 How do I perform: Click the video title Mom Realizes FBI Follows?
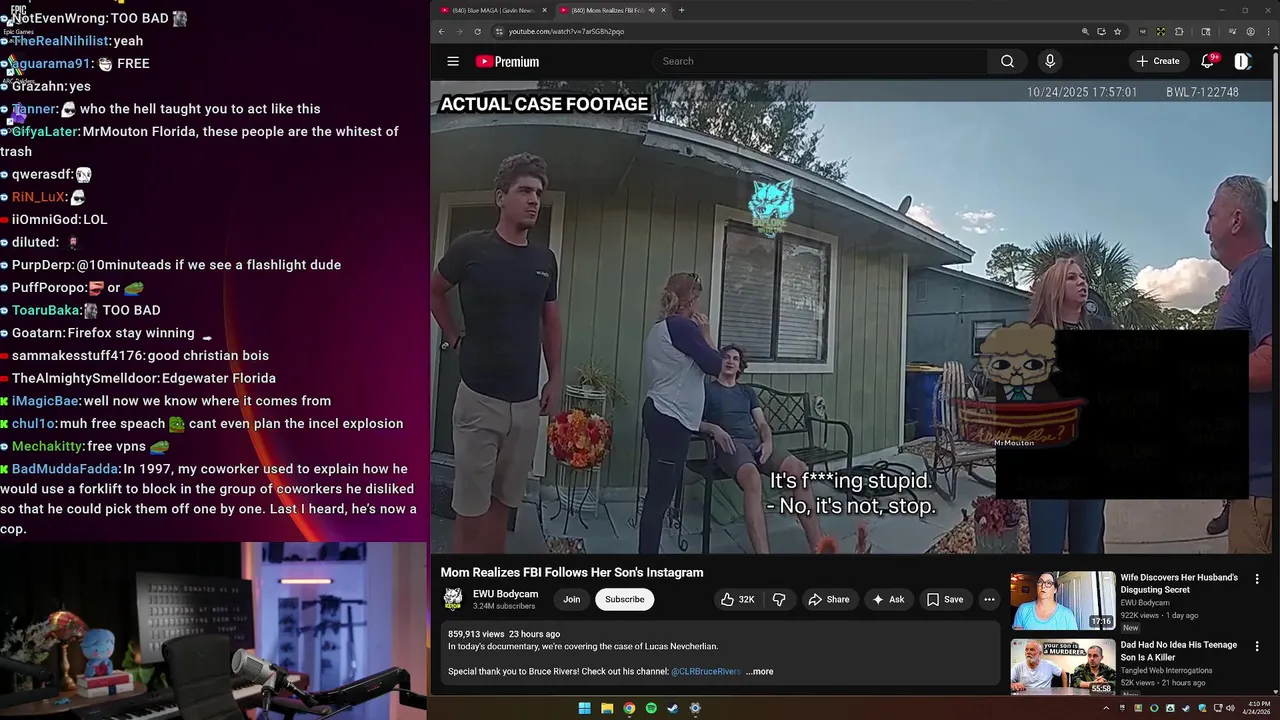[x=572, y=572]
